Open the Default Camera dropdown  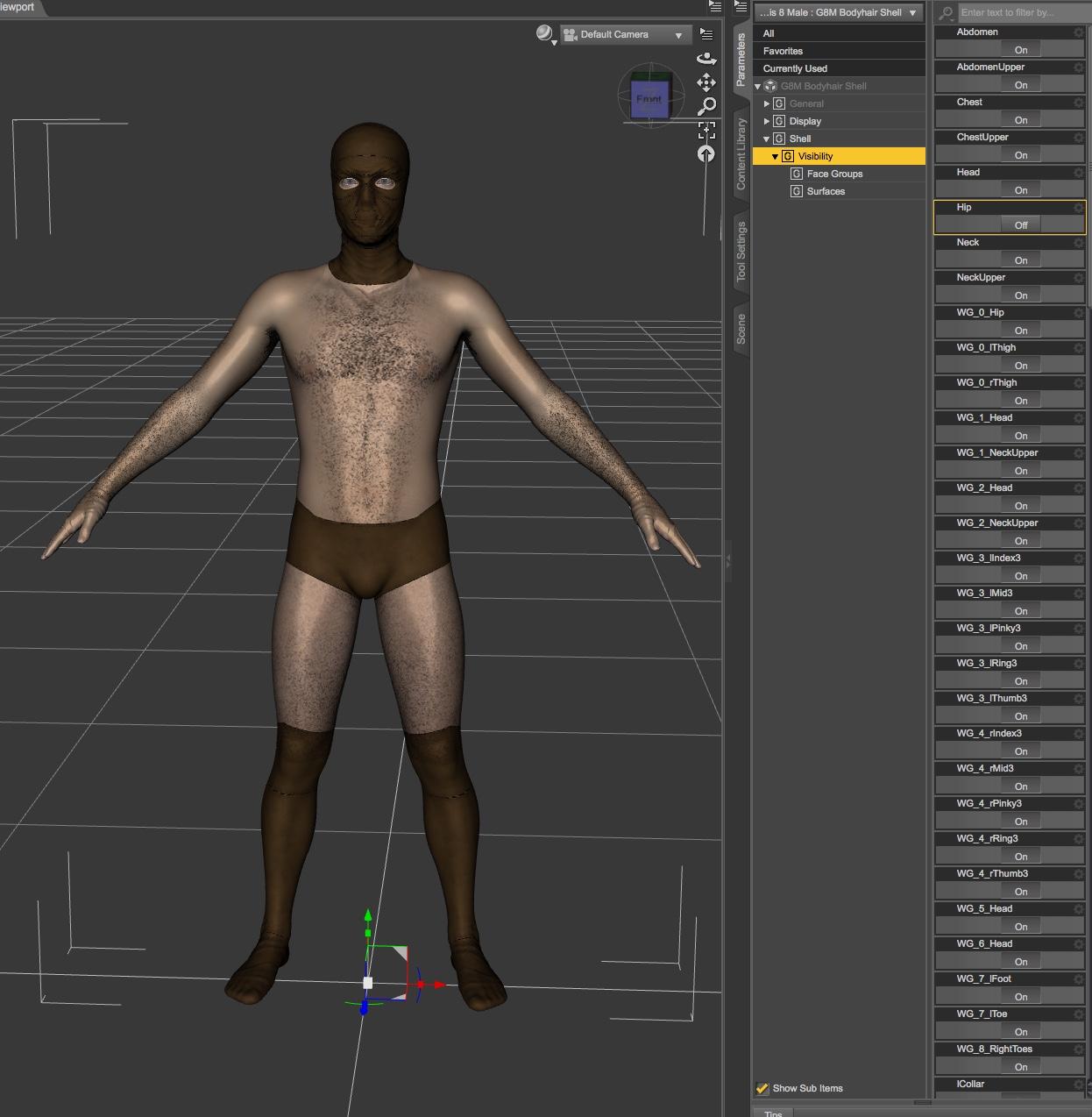tap(626, 35)
